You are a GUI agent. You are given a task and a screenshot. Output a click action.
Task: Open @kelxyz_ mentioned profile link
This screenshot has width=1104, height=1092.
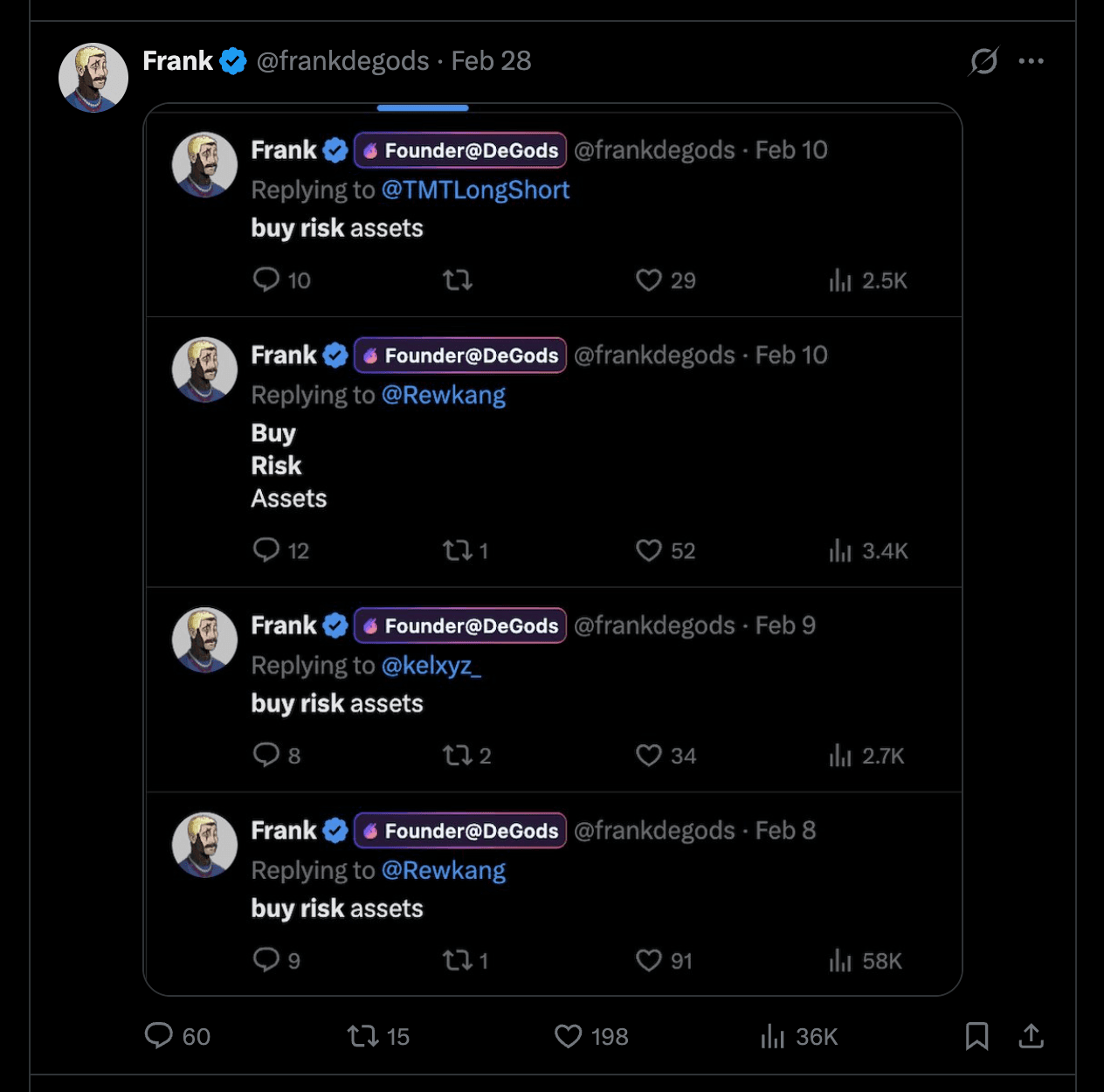pos(431,665)
